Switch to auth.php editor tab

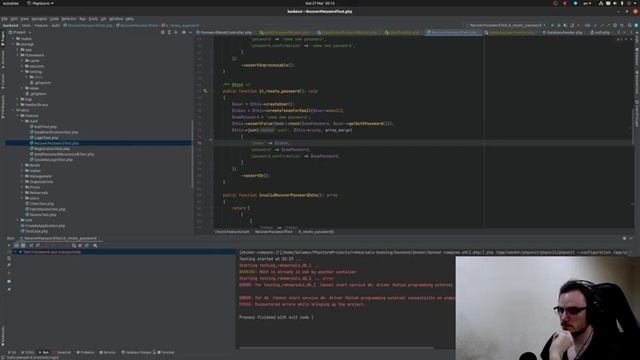point(600,32)
